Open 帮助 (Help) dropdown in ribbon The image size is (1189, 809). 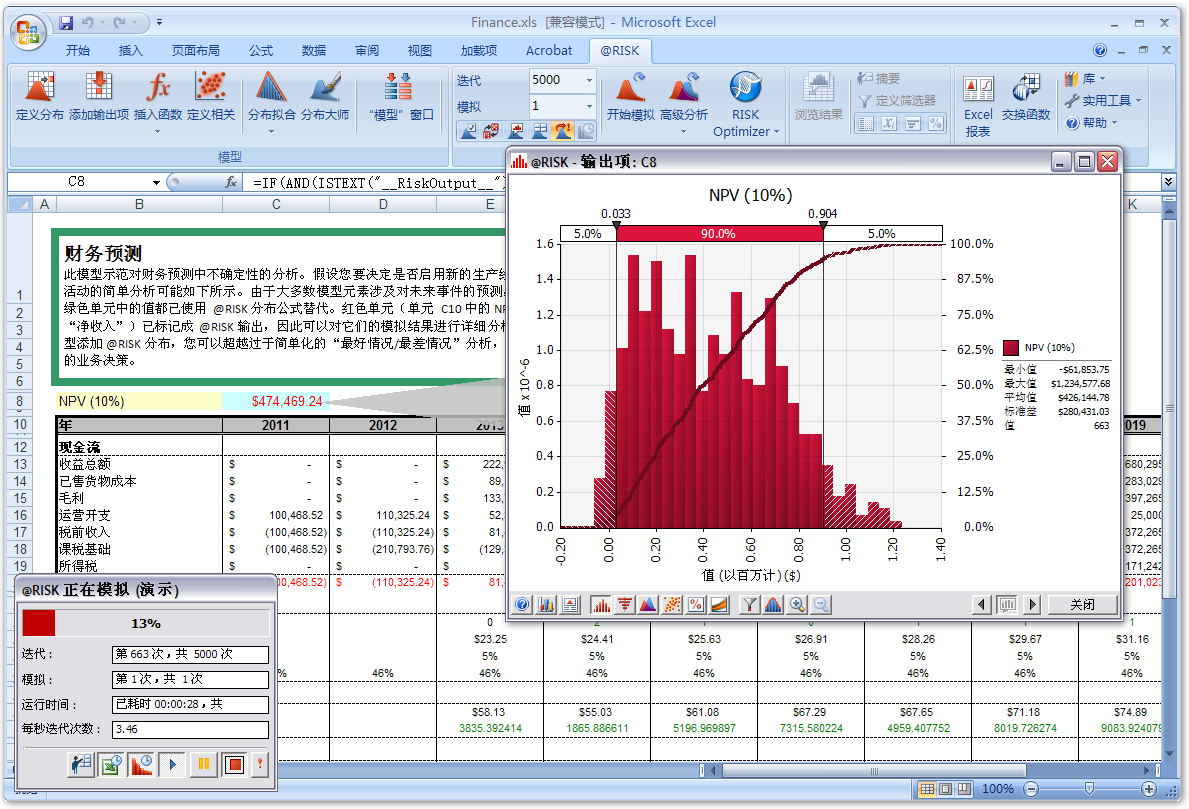[x=1091, y=123]
